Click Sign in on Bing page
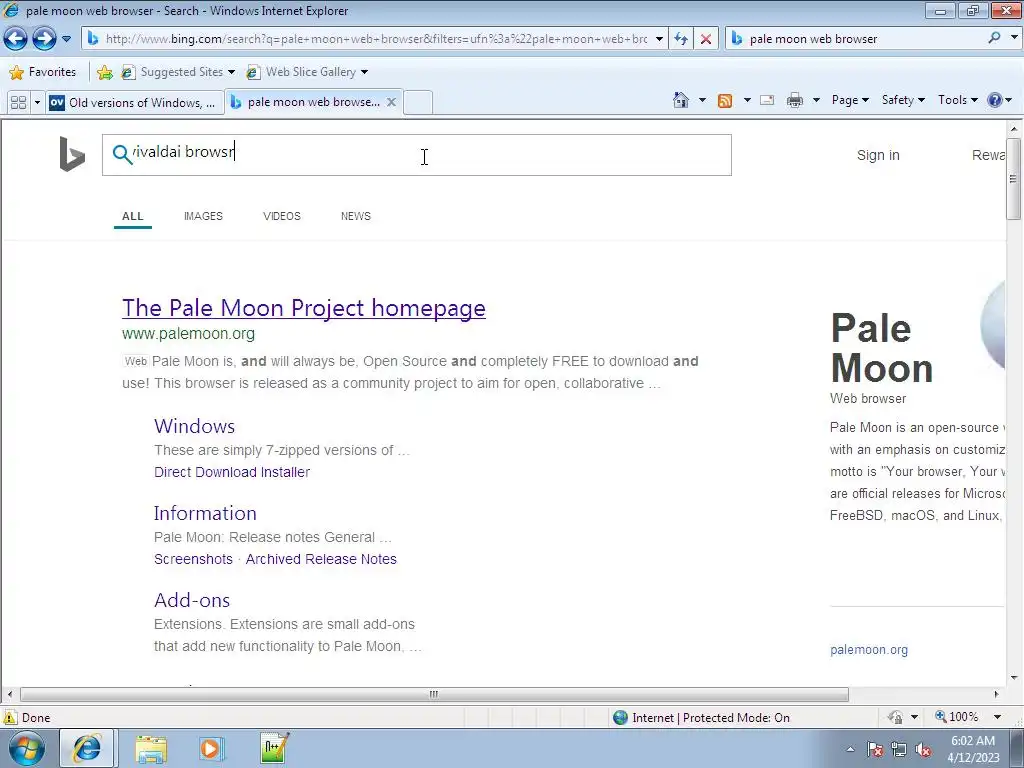 pos(878,155)
